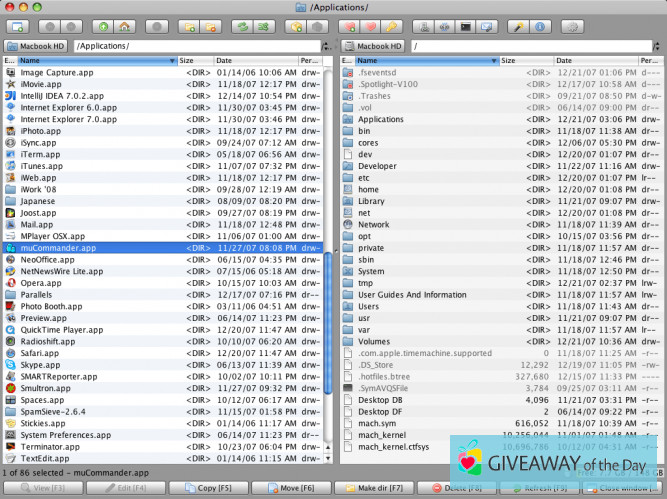Open left panel Macbook HD drive dropdown
667x499 pixels.
(37, 46)
